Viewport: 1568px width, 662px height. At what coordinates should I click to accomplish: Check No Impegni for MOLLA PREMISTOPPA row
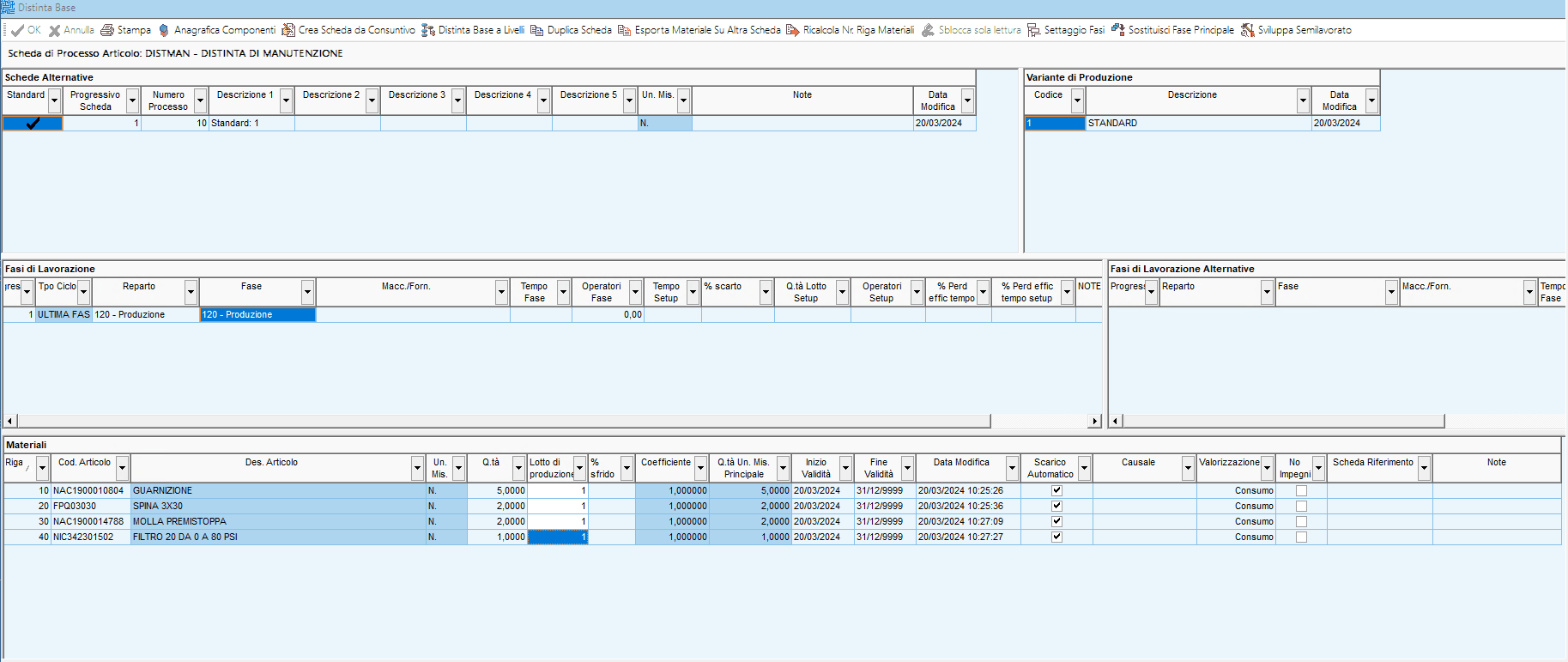(x=1301, y=521)
